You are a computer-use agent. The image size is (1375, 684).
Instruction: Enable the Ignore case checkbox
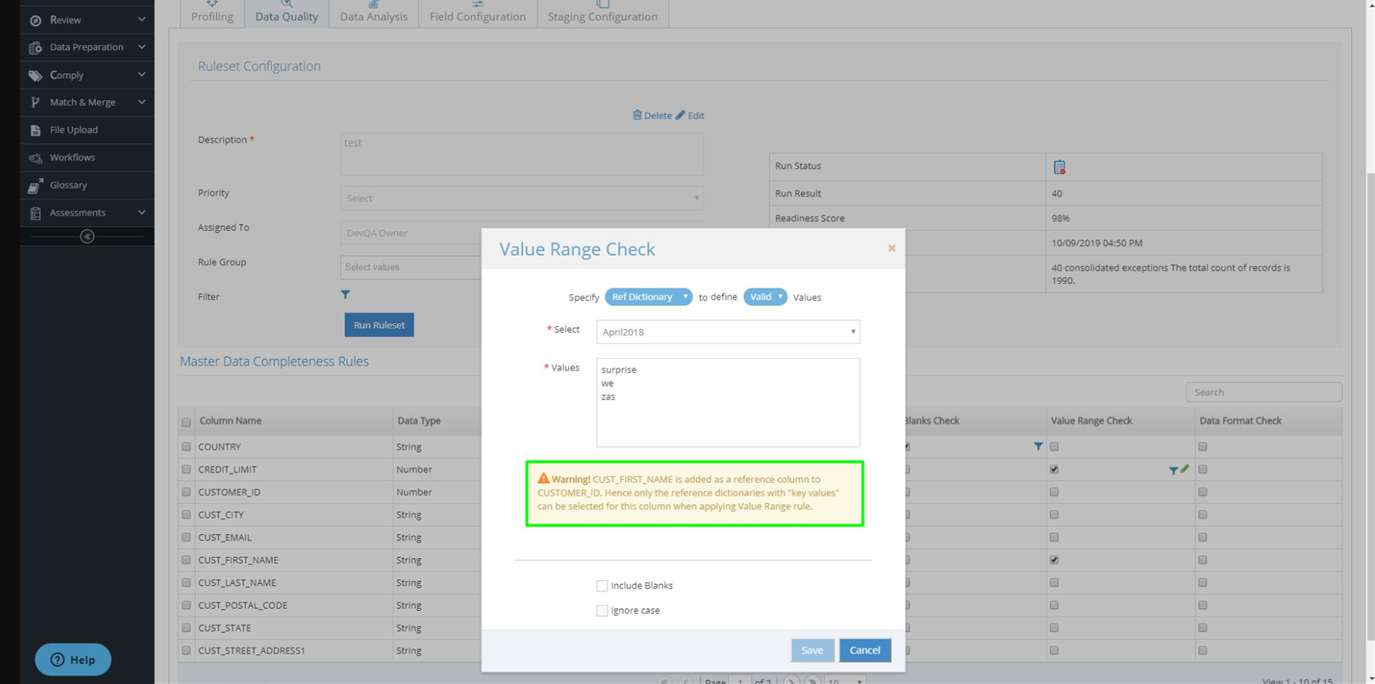pos(602,611)
